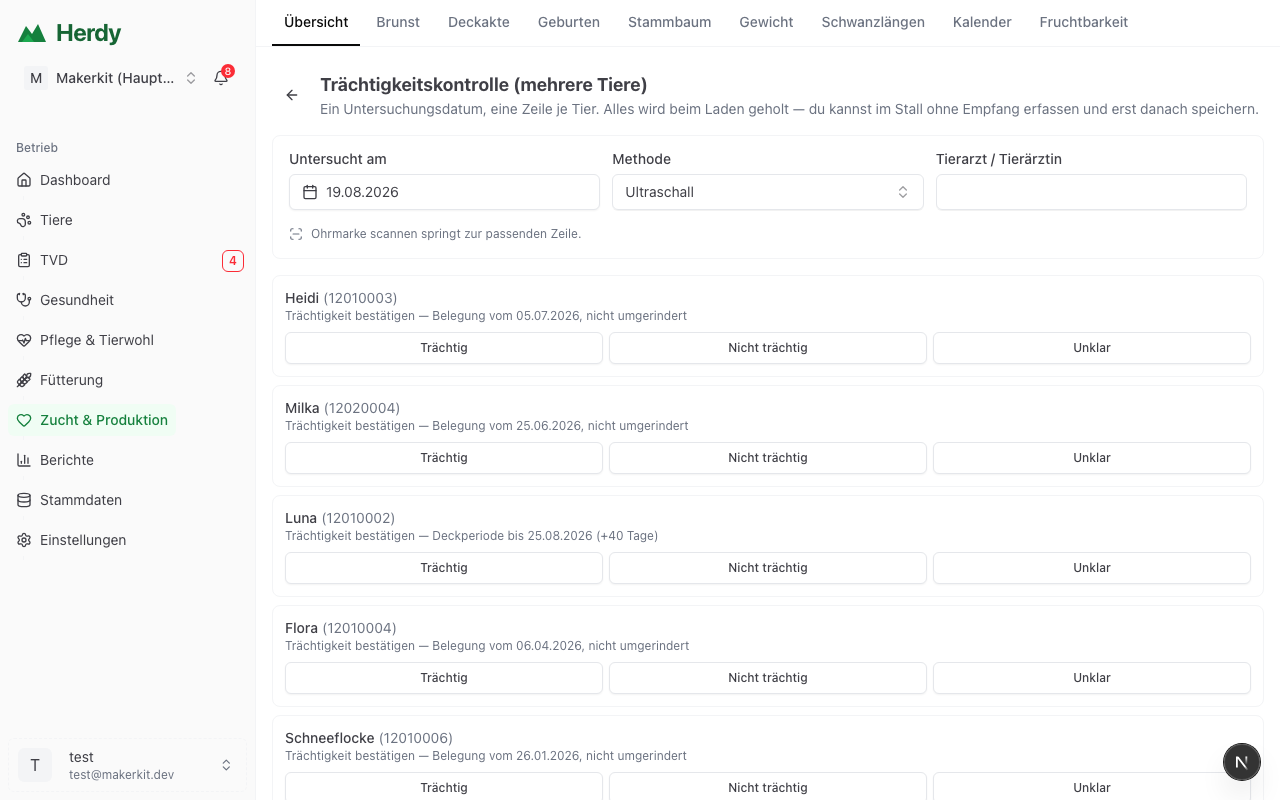Click the Einstellungen gear icon

coord(24,540)
